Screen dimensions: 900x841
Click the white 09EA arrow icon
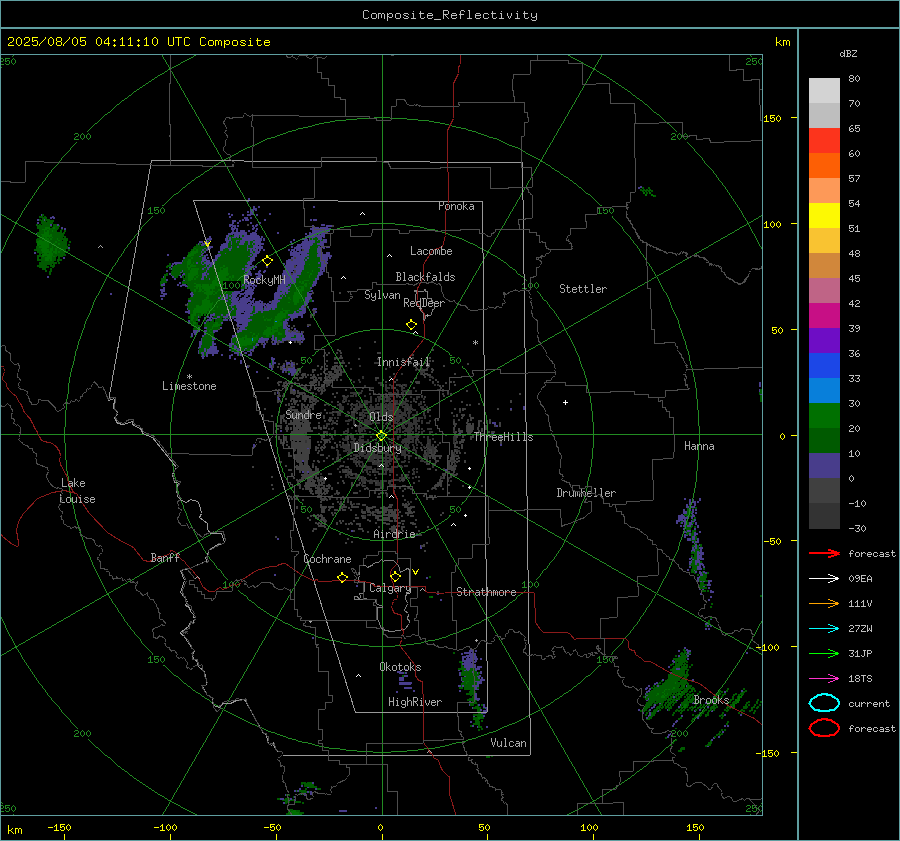coord(824,578)
